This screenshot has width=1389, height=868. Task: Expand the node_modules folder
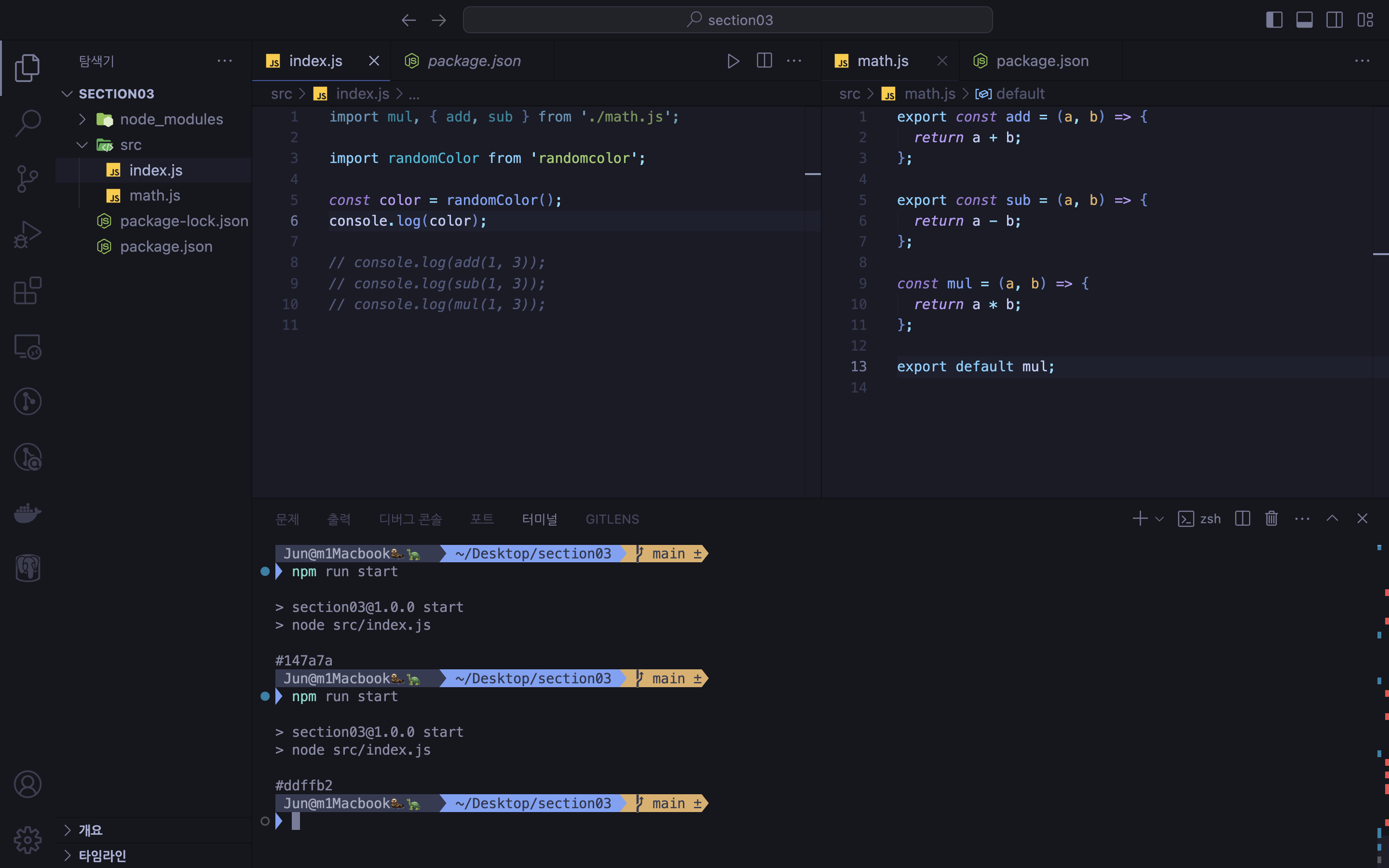(x=171, y=120)
